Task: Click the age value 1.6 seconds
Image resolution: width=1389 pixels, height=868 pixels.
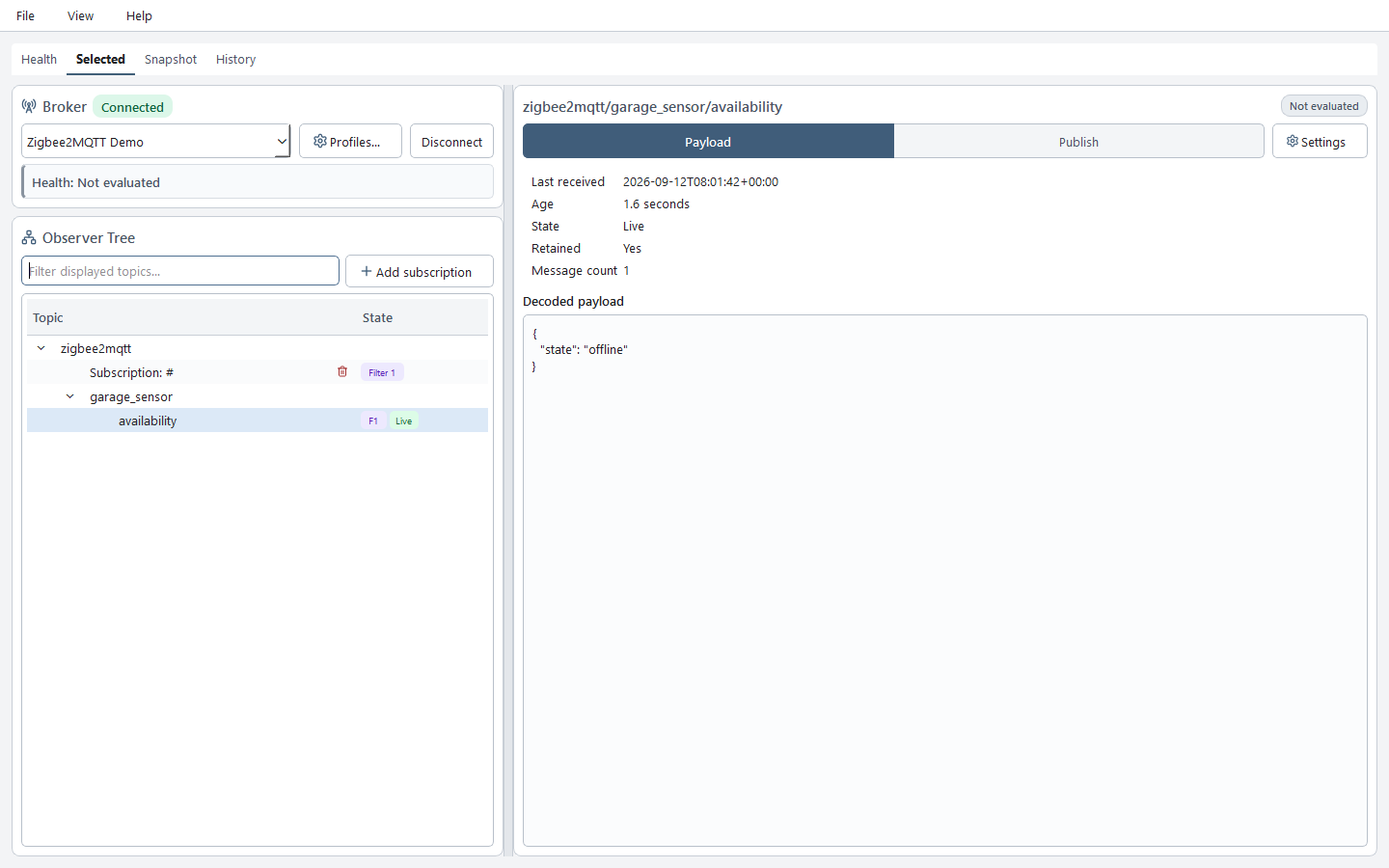Action: click(x=656, y=203)
